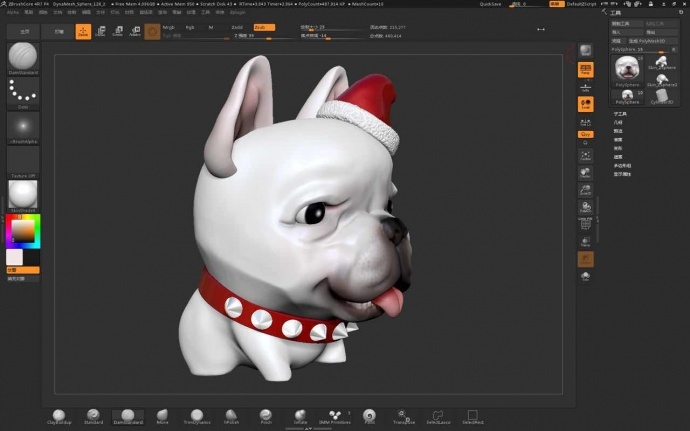Screen dimensions: 690x431
Task: Toggle Mrgb mode
Action: (169, 27)
